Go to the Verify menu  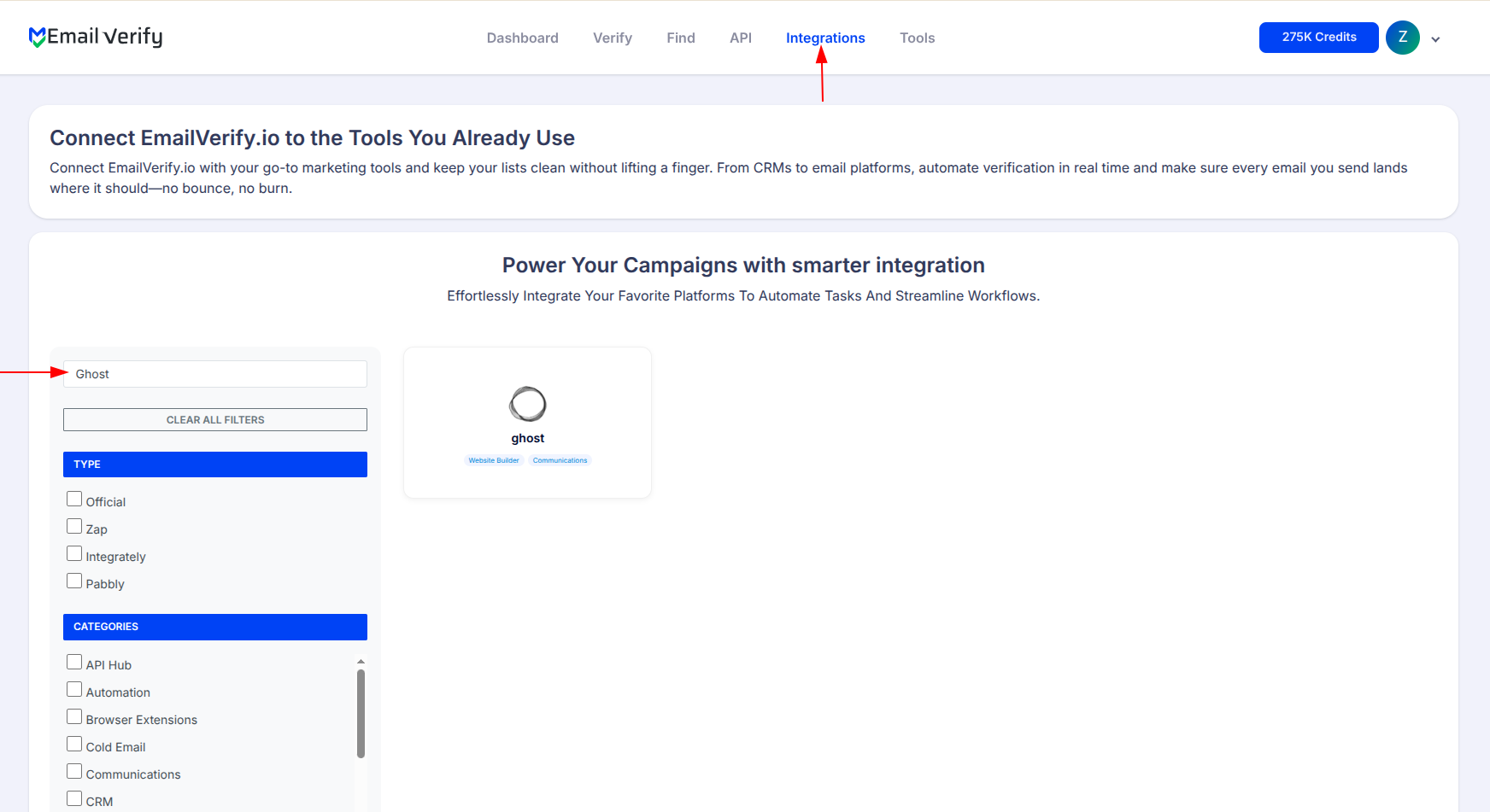pyautogui.click(x=613, y=38)
